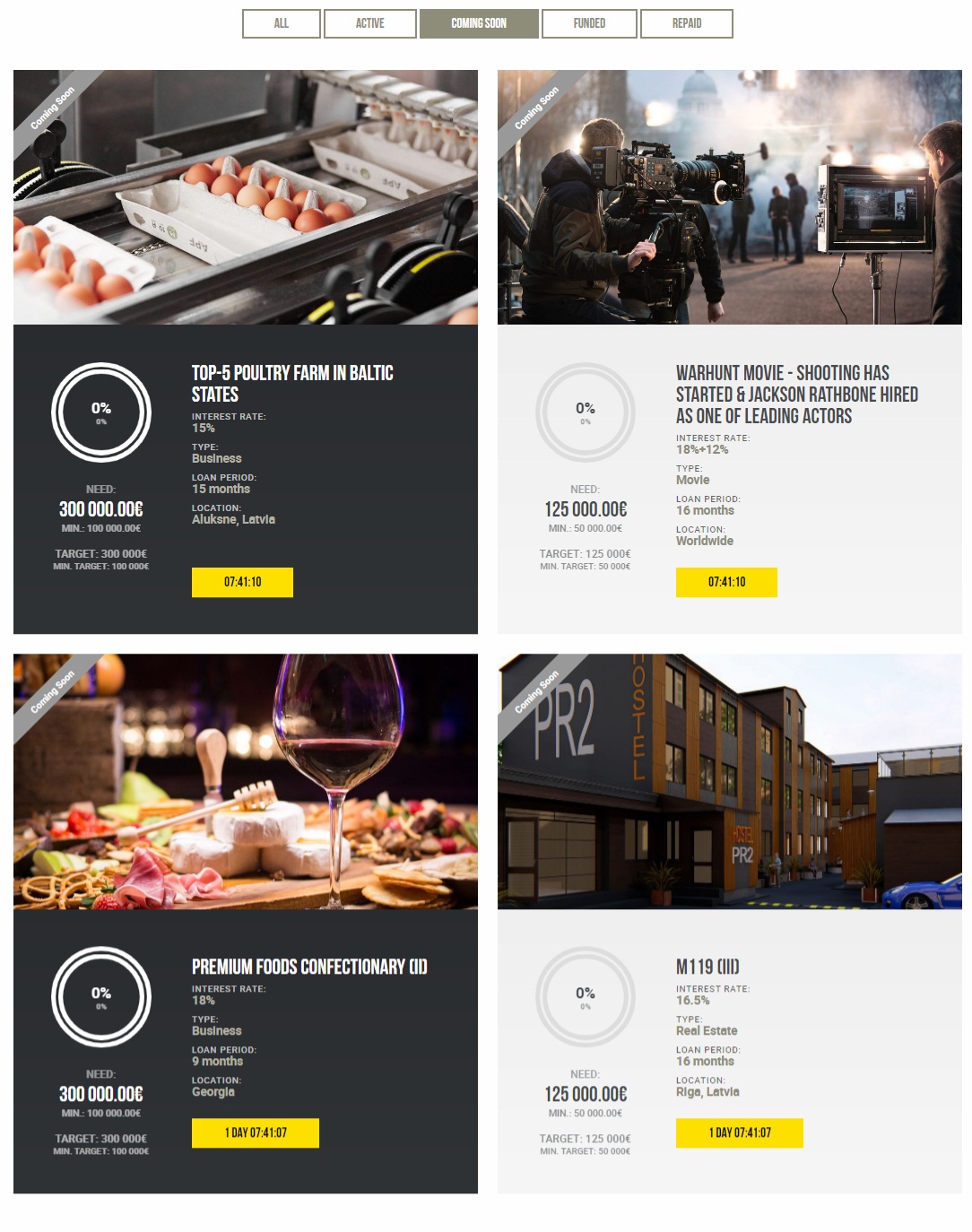Open the wine and cheese platter image
Image resolution: width=972 pixels, height=1232 pixels.
pos(246,781)
